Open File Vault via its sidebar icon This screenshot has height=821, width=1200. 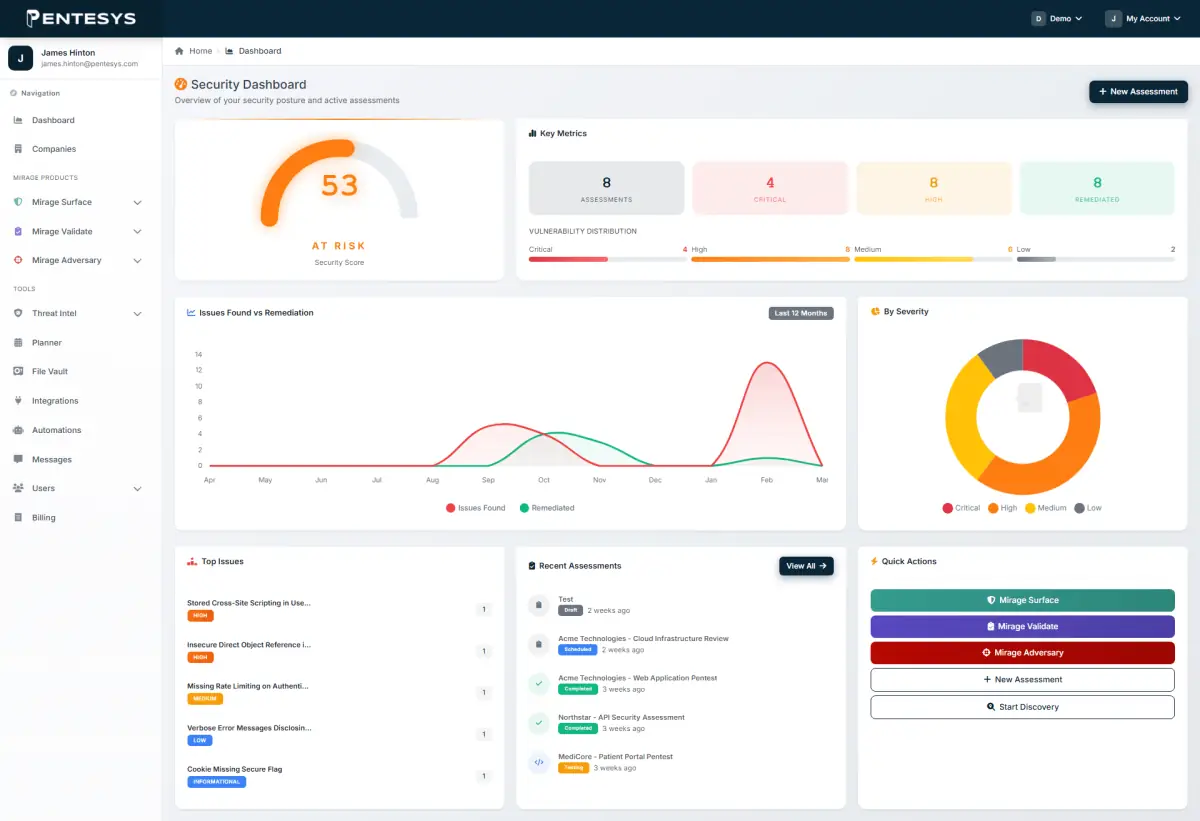19,371
